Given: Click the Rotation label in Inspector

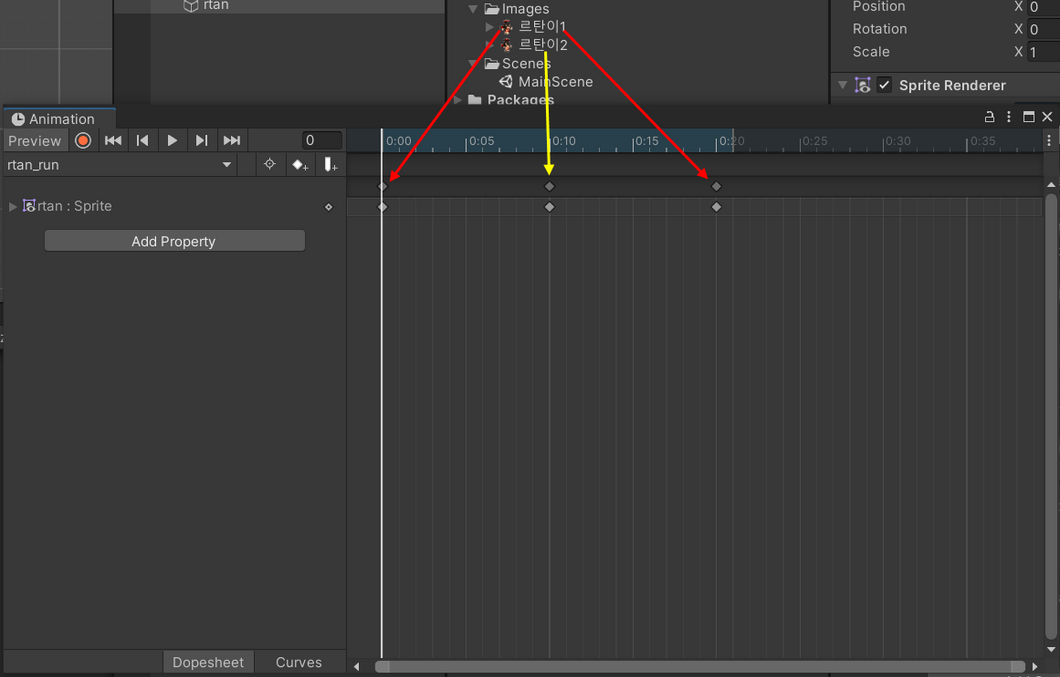Looking at the screenshot, I should (x=880, y=29).
